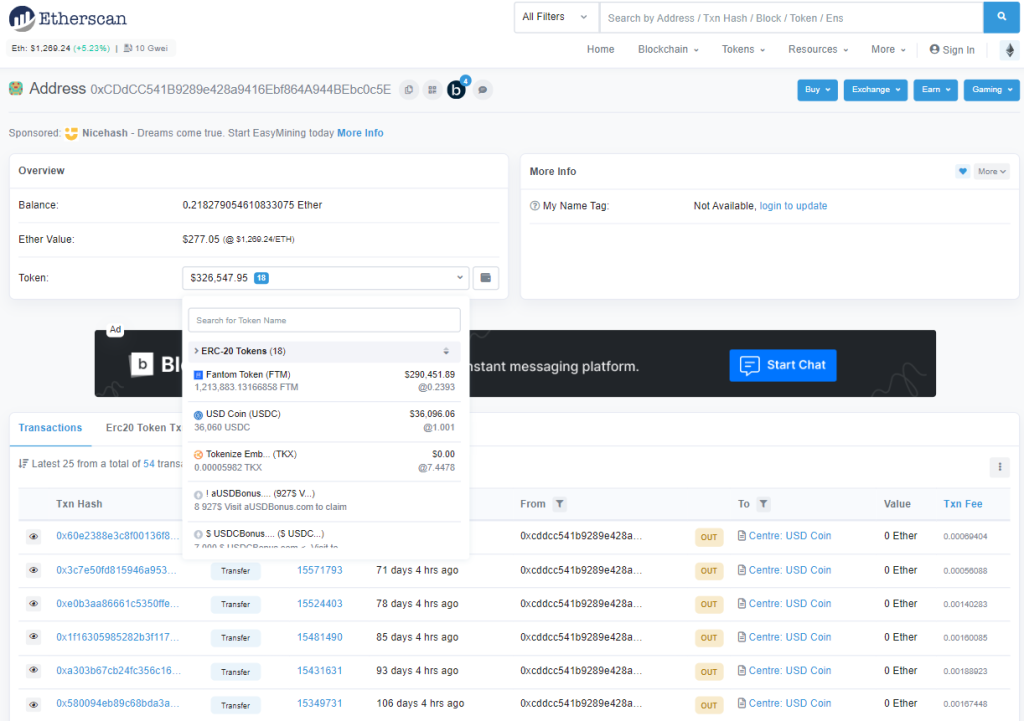This screenshot has height=721, width=1024.
Task: Toggle eye preview for transaction 0x60e2388e3c8f00136f8
Action: 33,536
